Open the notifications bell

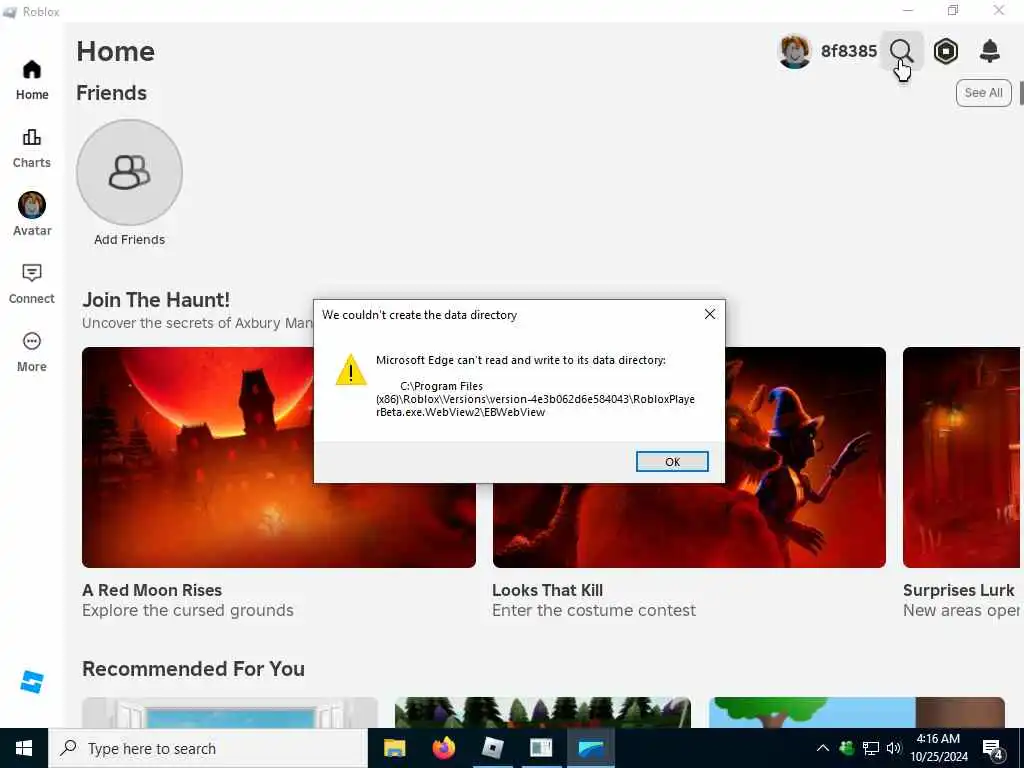990,51
